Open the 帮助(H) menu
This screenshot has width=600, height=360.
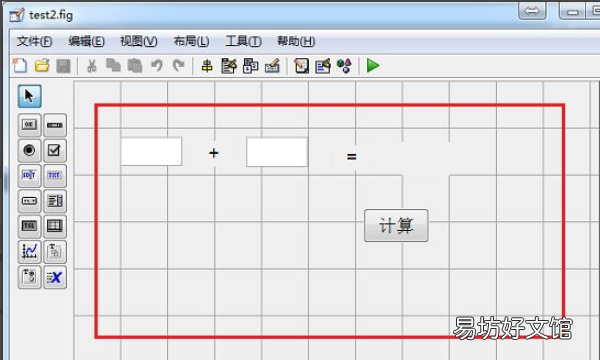(296, 41)
